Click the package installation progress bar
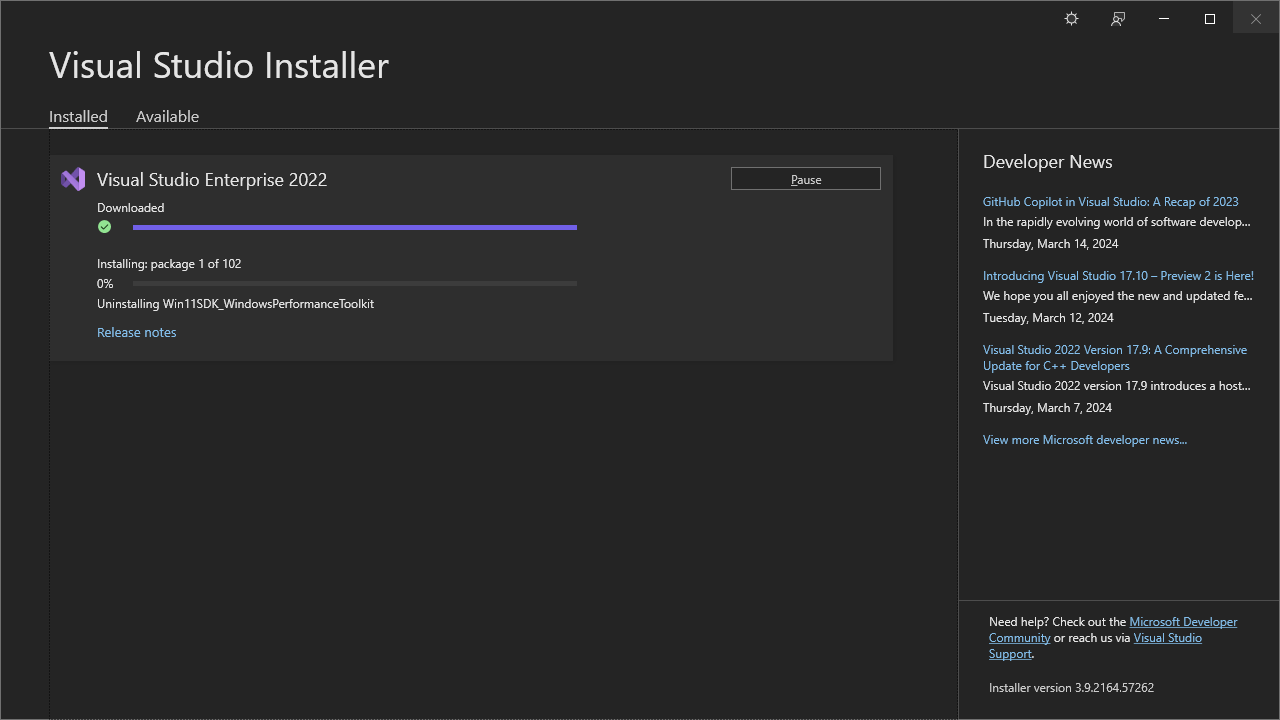The width and height of the screenshot is (1280, 720). 355,283
